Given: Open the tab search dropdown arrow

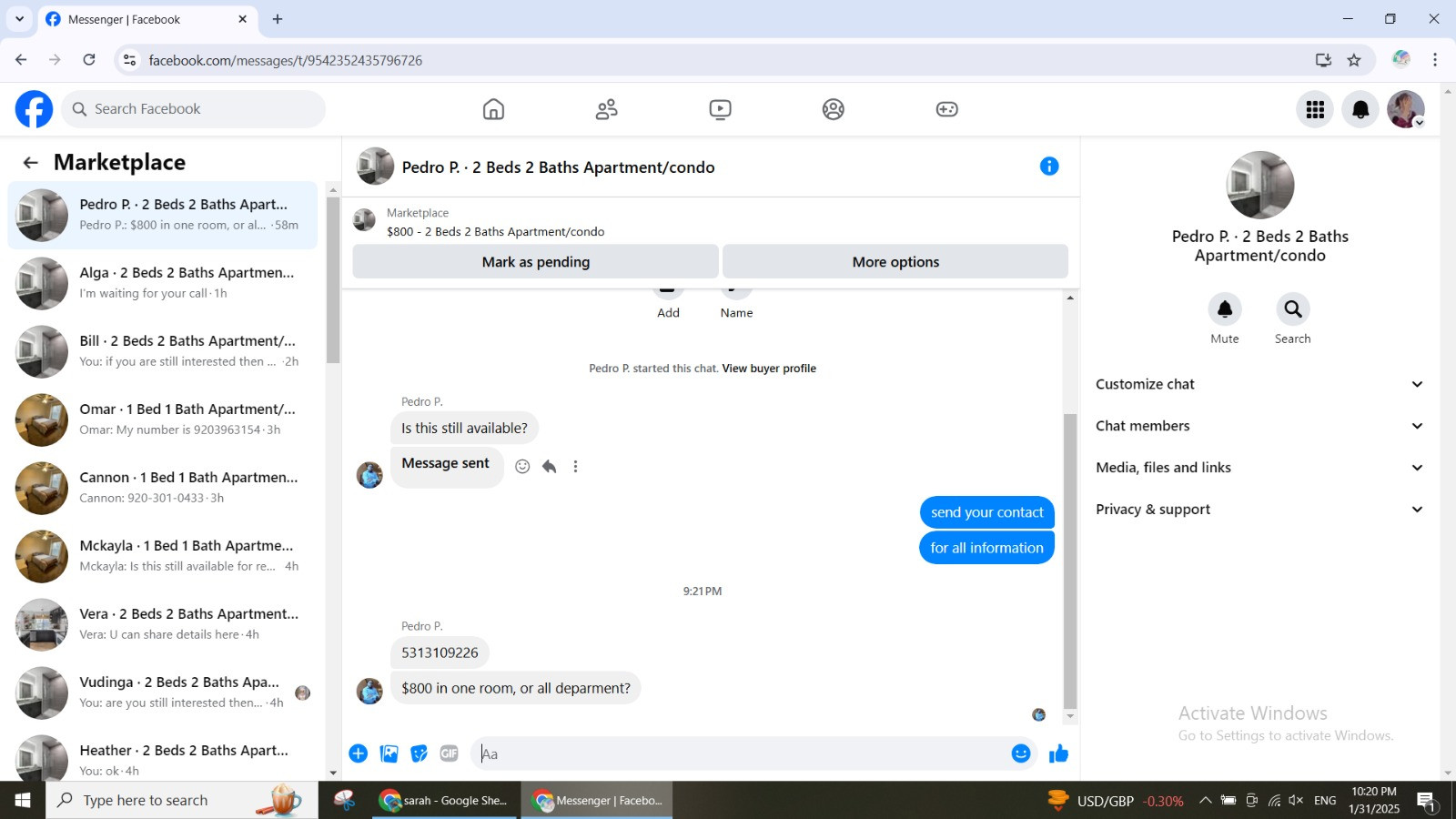Looking at the screenshot, I should tap(19, 19).
